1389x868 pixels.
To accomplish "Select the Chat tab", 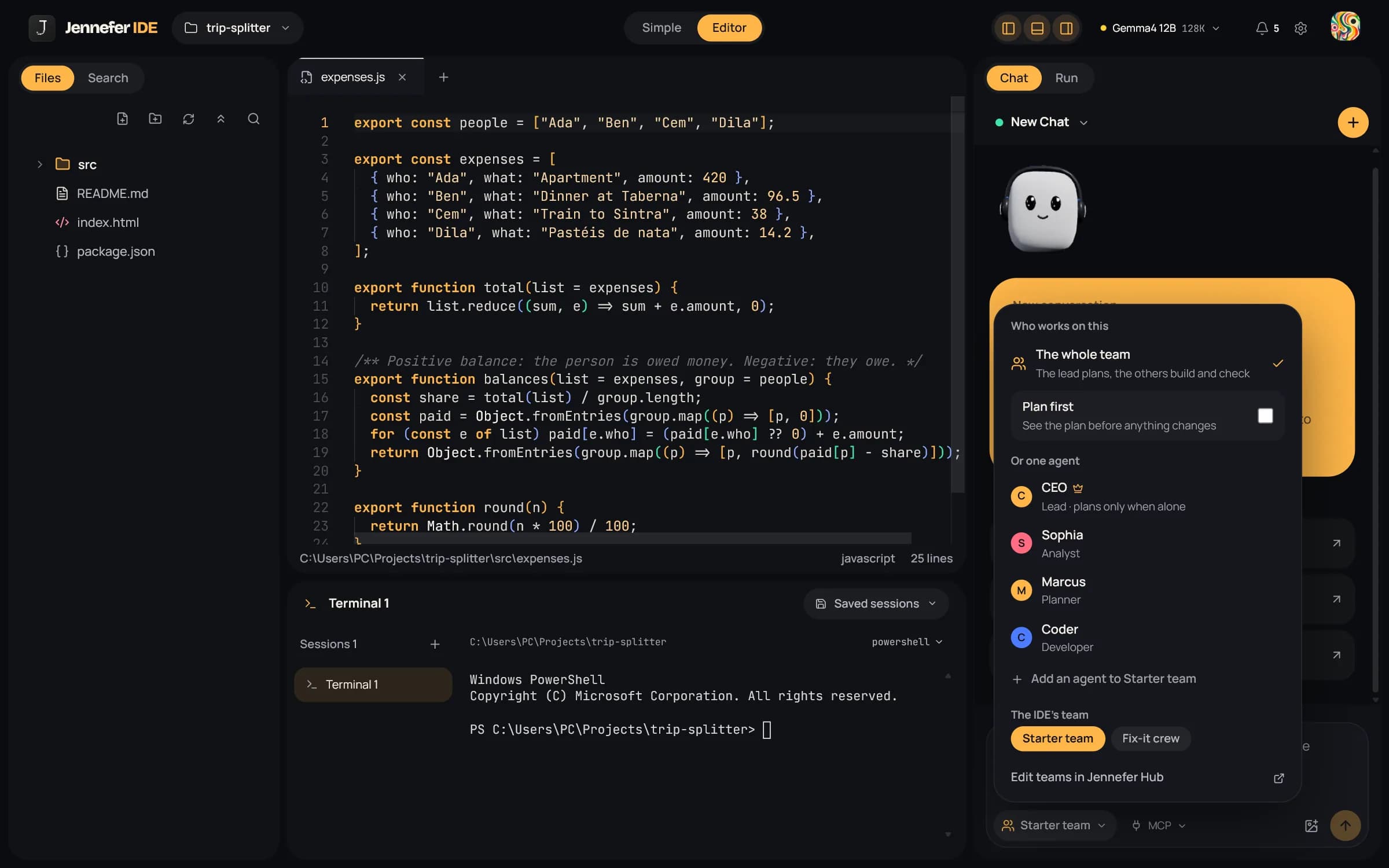I will (1013, 78).
